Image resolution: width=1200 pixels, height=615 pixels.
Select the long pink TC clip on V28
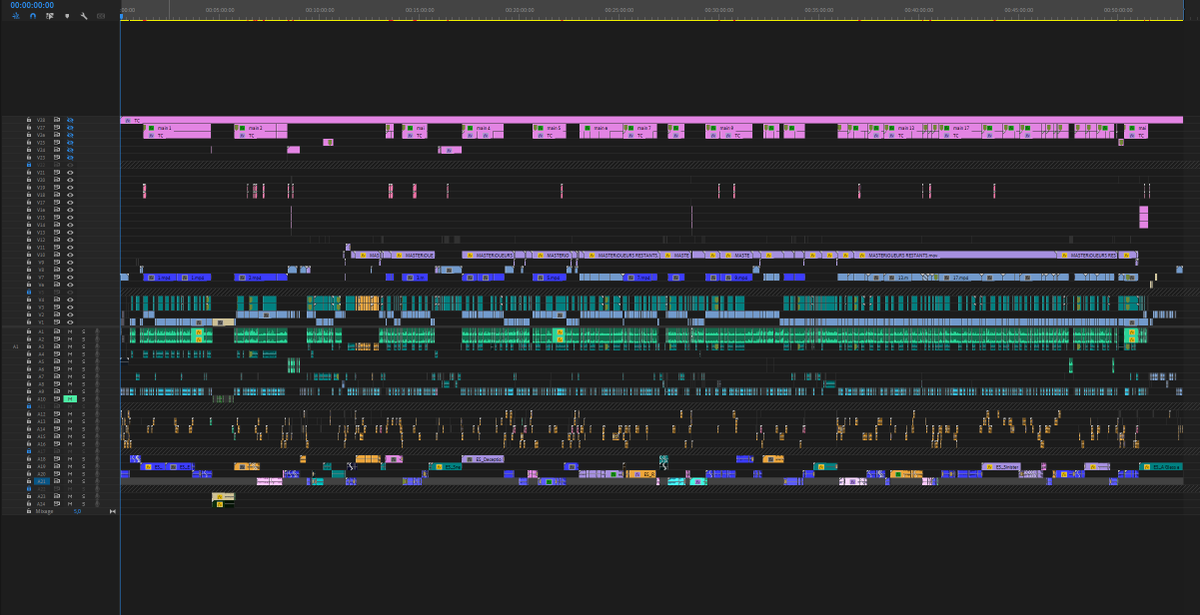pos(651,120)
